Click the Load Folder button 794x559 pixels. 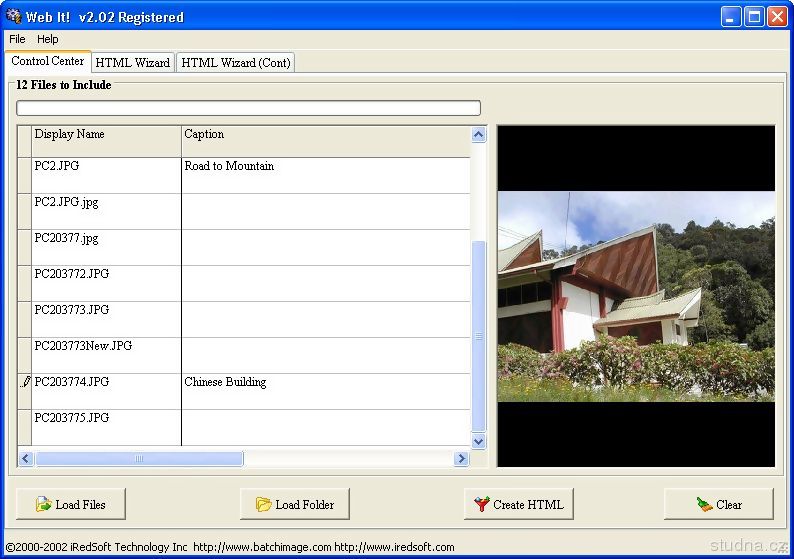[295, 504]
